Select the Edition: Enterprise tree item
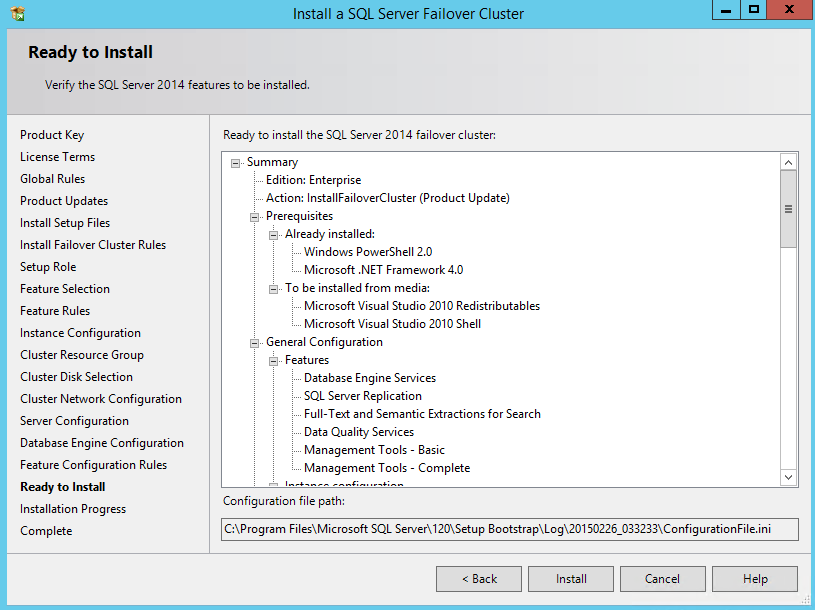The width and height of the screenshot is (815, 610). tap(313, 180)
